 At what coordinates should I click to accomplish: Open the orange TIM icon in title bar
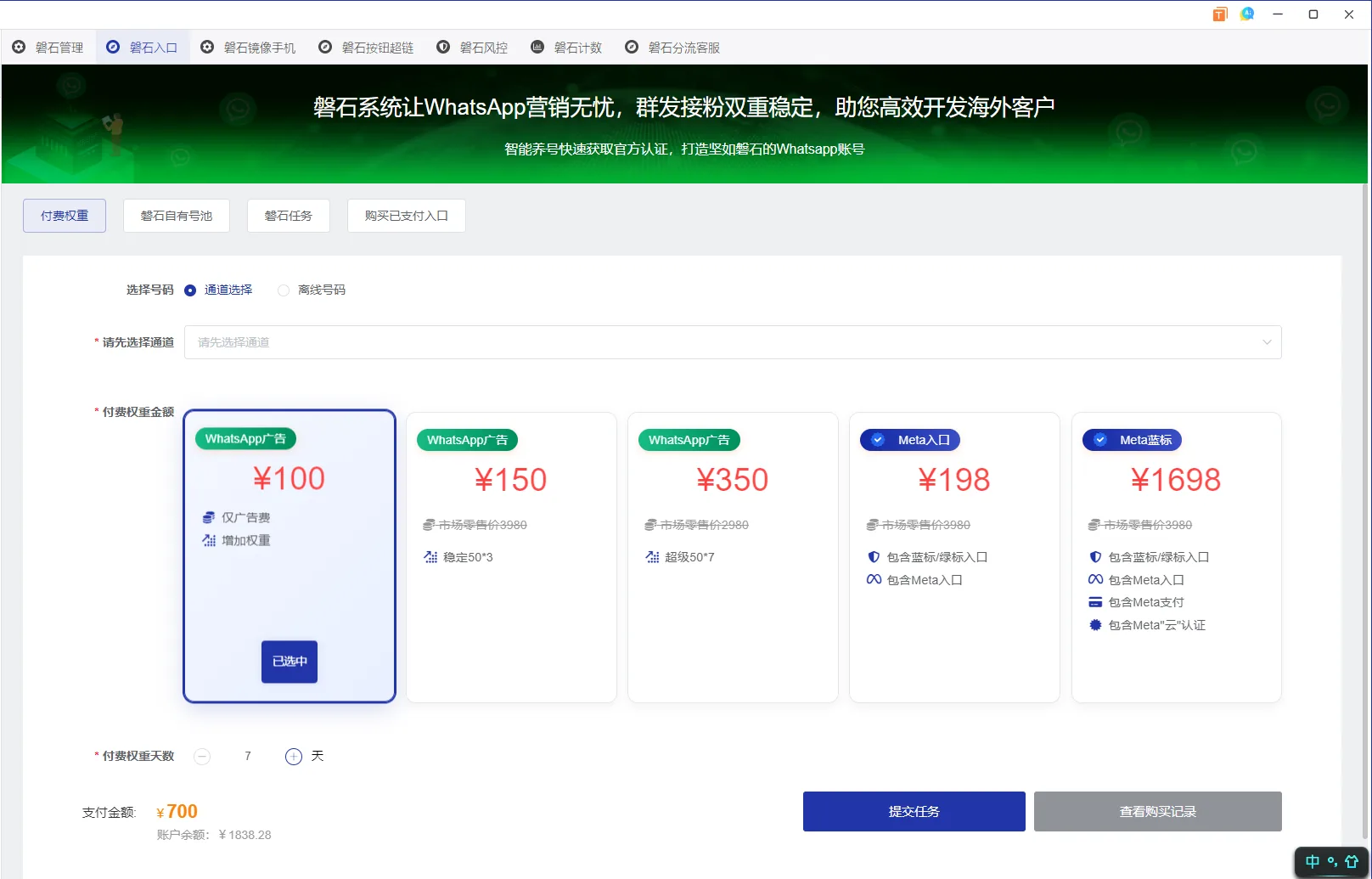[1220, 14]
